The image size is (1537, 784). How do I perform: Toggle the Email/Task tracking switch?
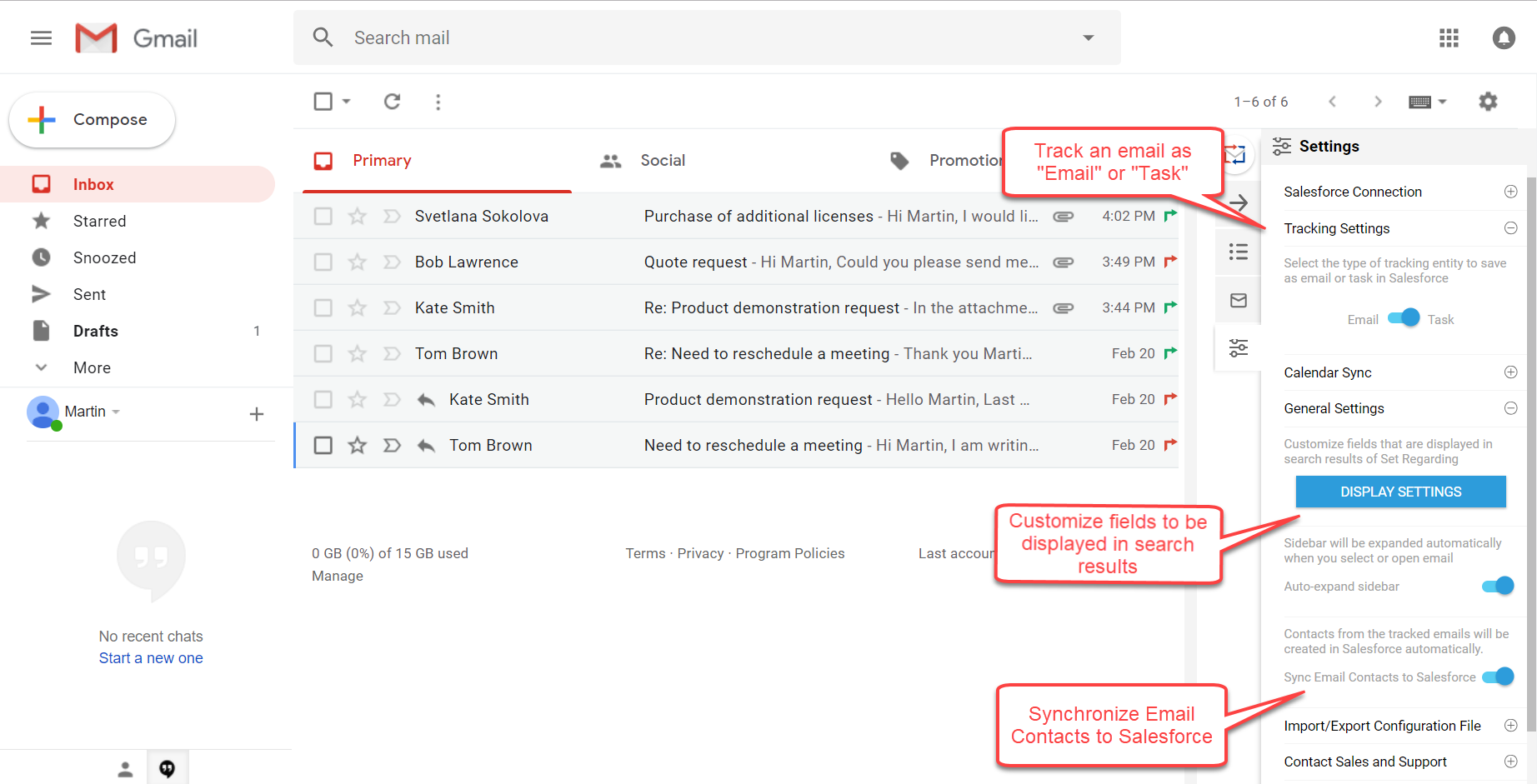pyautogui.click(x=1404, y=318)
